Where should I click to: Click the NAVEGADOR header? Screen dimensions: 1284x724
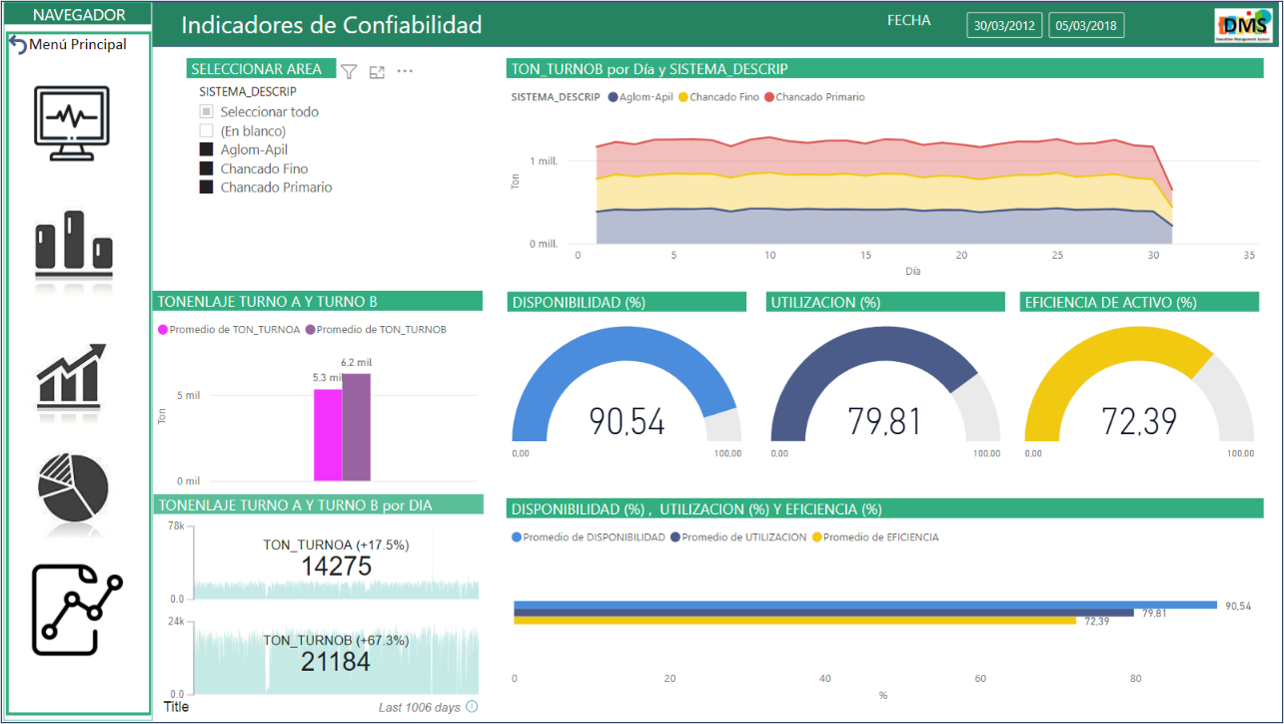click(x=79, y=15)
